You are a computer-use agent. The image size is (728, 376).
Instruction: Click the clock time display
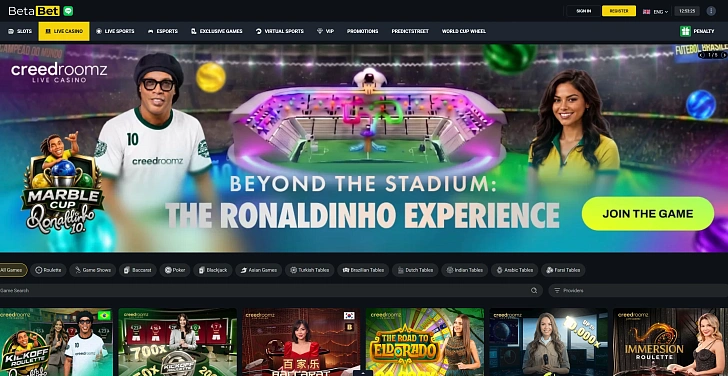(x=687, y=11)
